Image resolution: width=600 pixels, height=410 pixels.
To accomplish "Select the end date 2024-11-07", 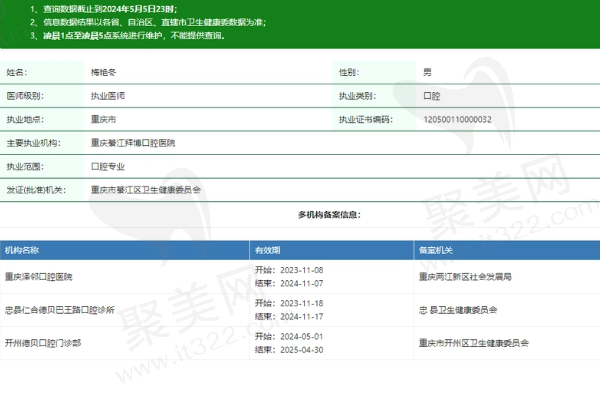I will click(x=302, y=284).
